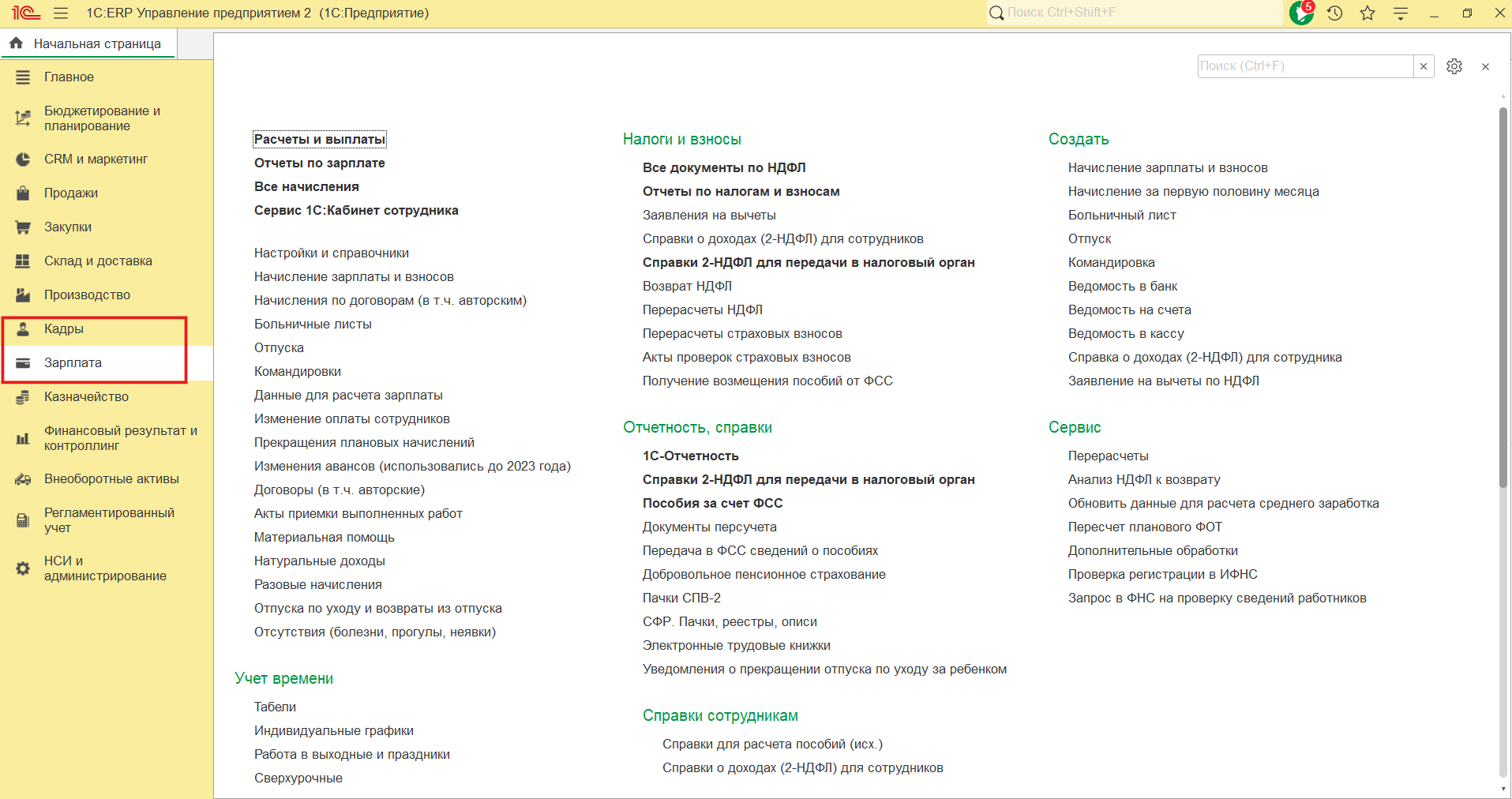This screenshot has width=1512, height=799.
Task: Create Начисление зарплаты и взносов
Action: [1168, 168]
